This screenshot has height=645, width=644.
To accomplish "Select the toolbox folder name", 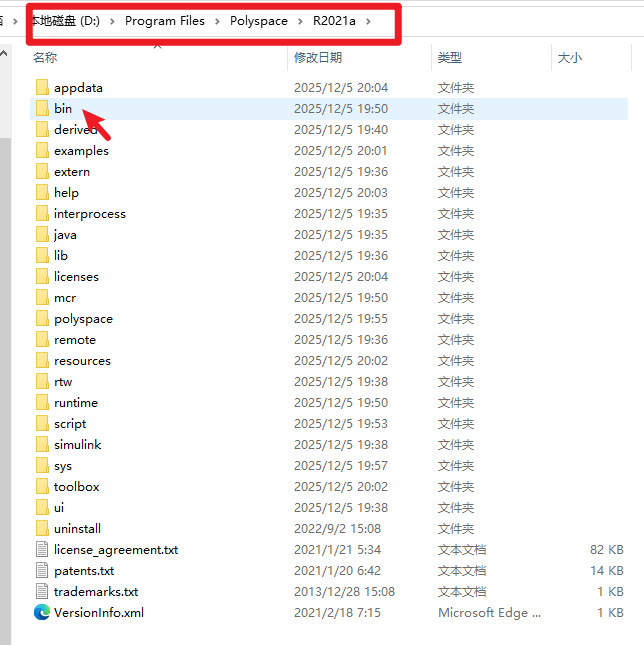I will point(76,487).
